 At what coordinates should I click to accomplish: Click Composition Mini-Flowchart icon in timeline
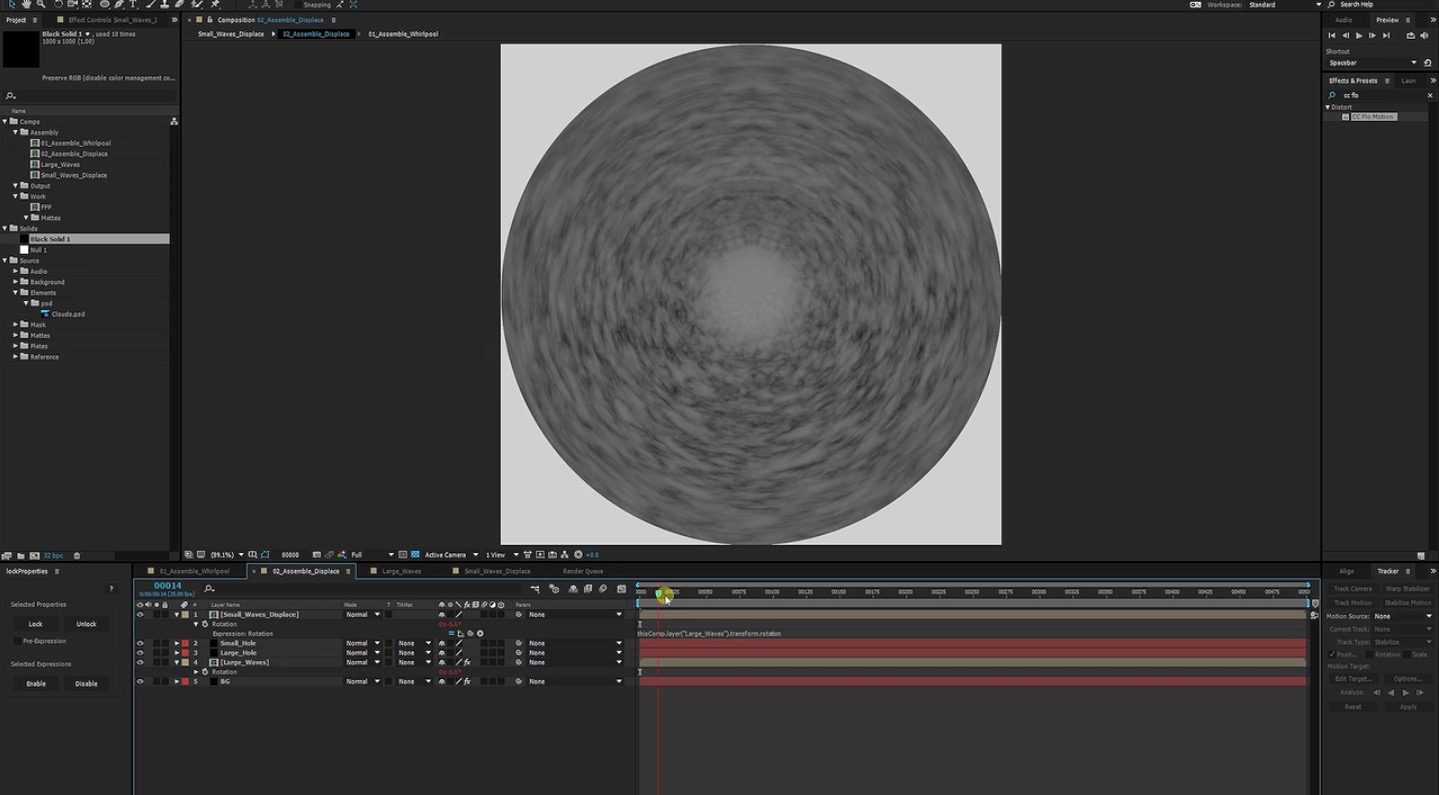pos(535,589)
